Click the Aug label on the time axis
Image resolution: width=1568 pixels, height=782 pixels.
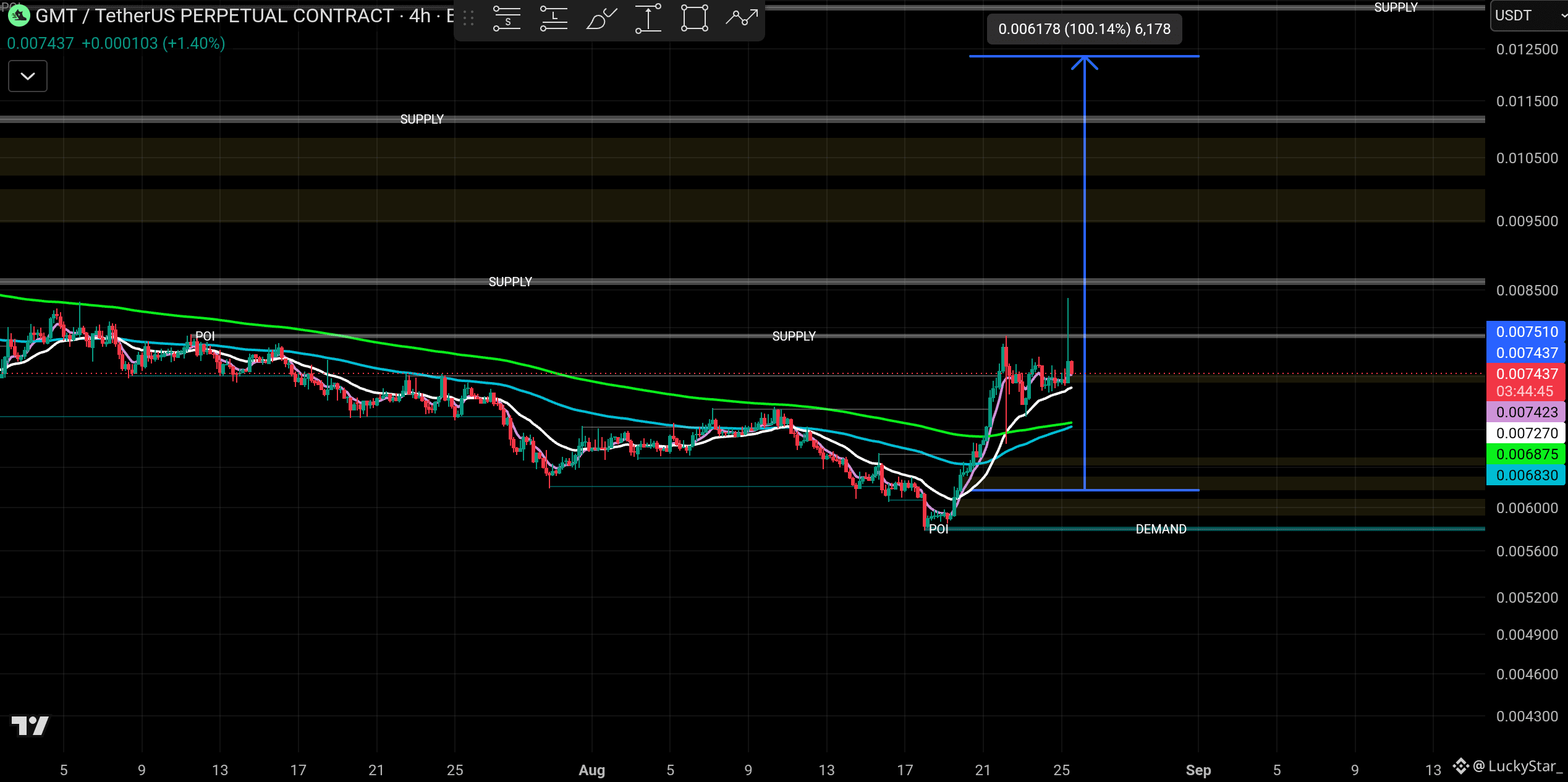pos(591,770)
